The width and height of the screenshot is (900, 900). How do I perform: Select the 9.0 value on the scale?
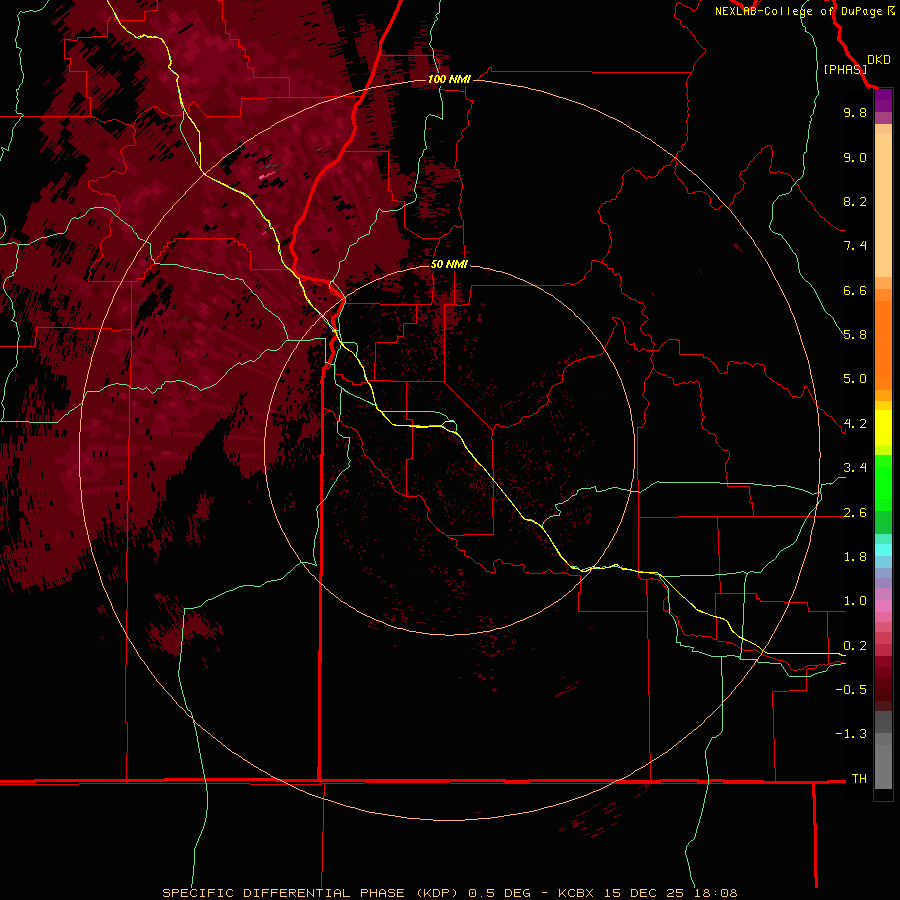coord(855,157)
